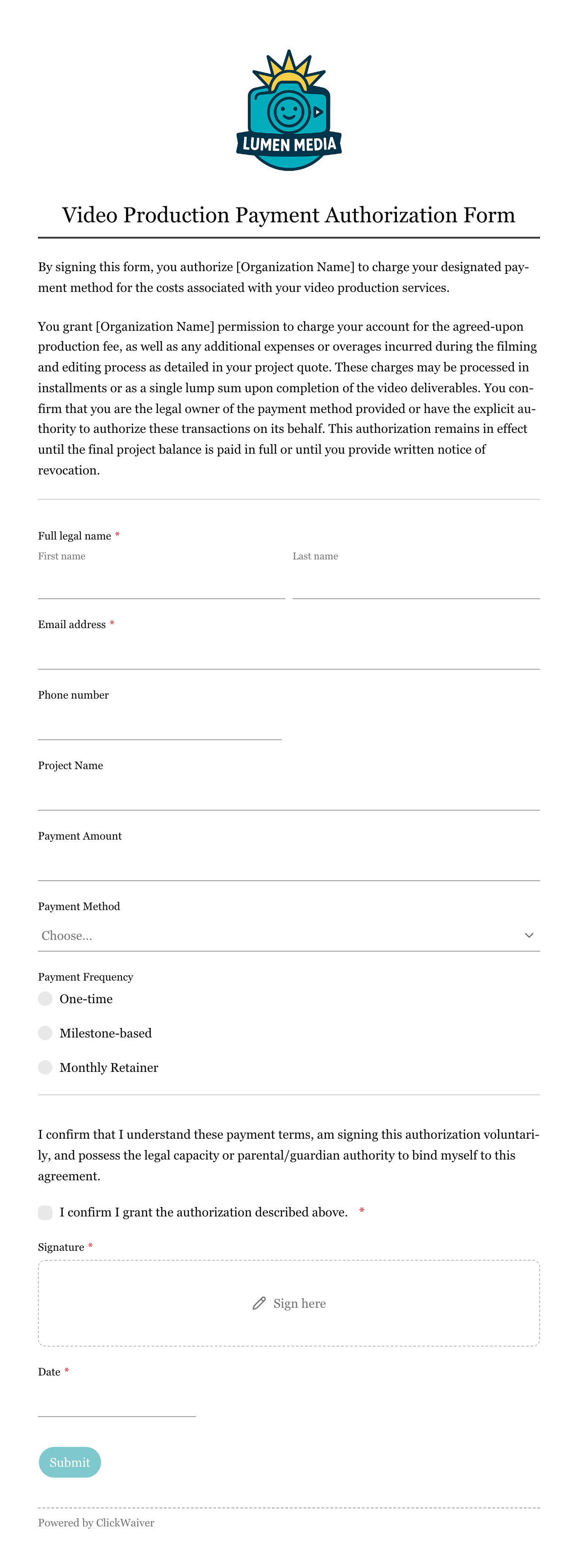Click the Video Production Payment Authorization heading
Image resolution: width=578 pixels, height=1568 pixels.
[289, 215]
